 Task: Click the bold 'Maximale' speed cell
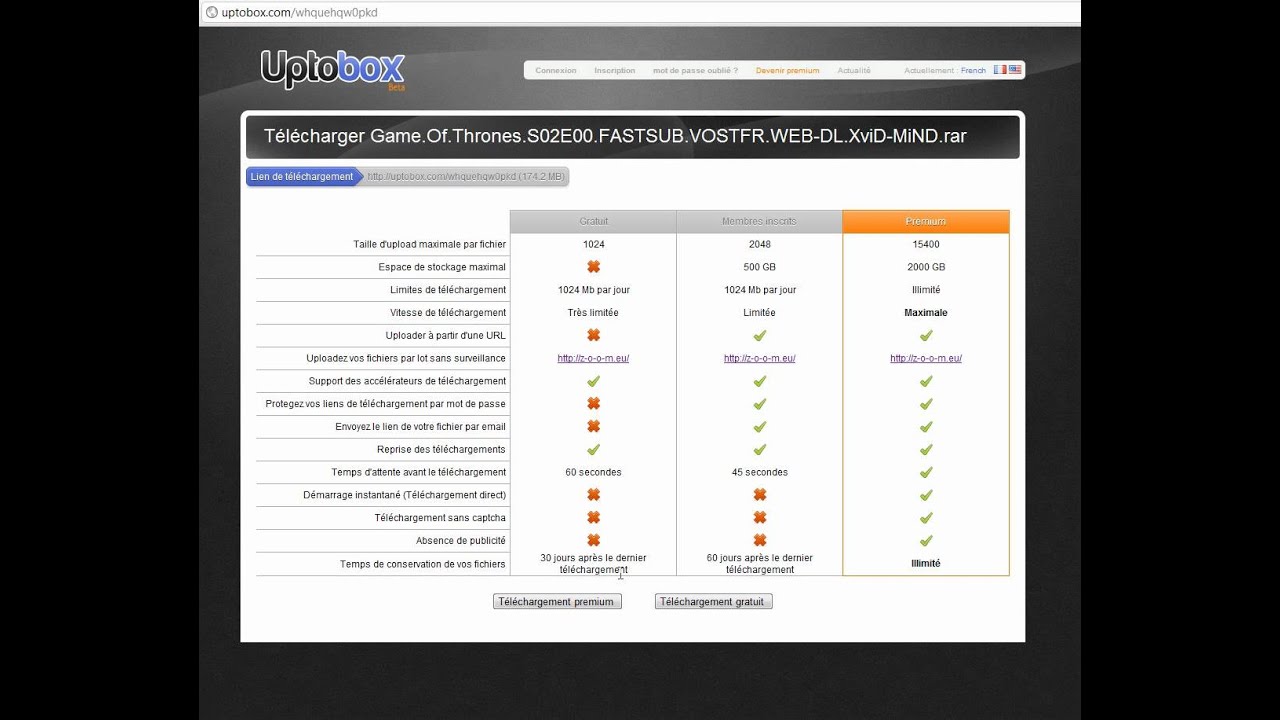(x=926, y=313)
